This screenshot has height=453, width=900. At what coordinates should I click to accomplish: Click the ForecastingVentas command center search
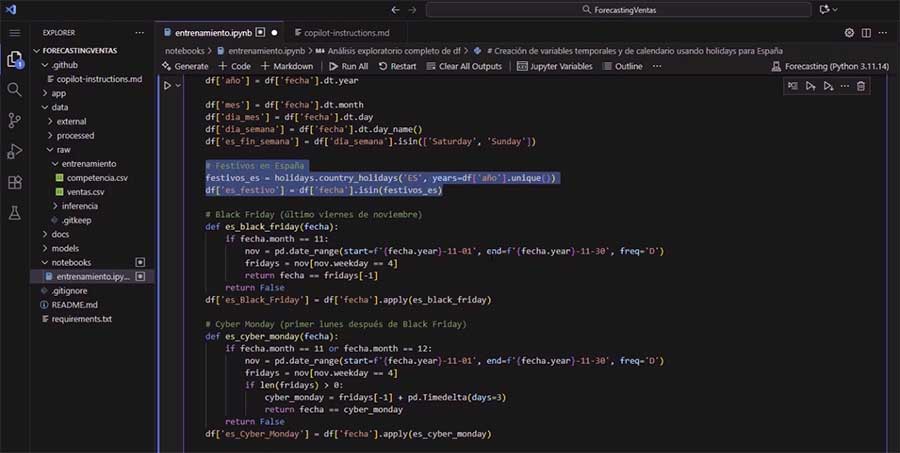coord(619,10)
